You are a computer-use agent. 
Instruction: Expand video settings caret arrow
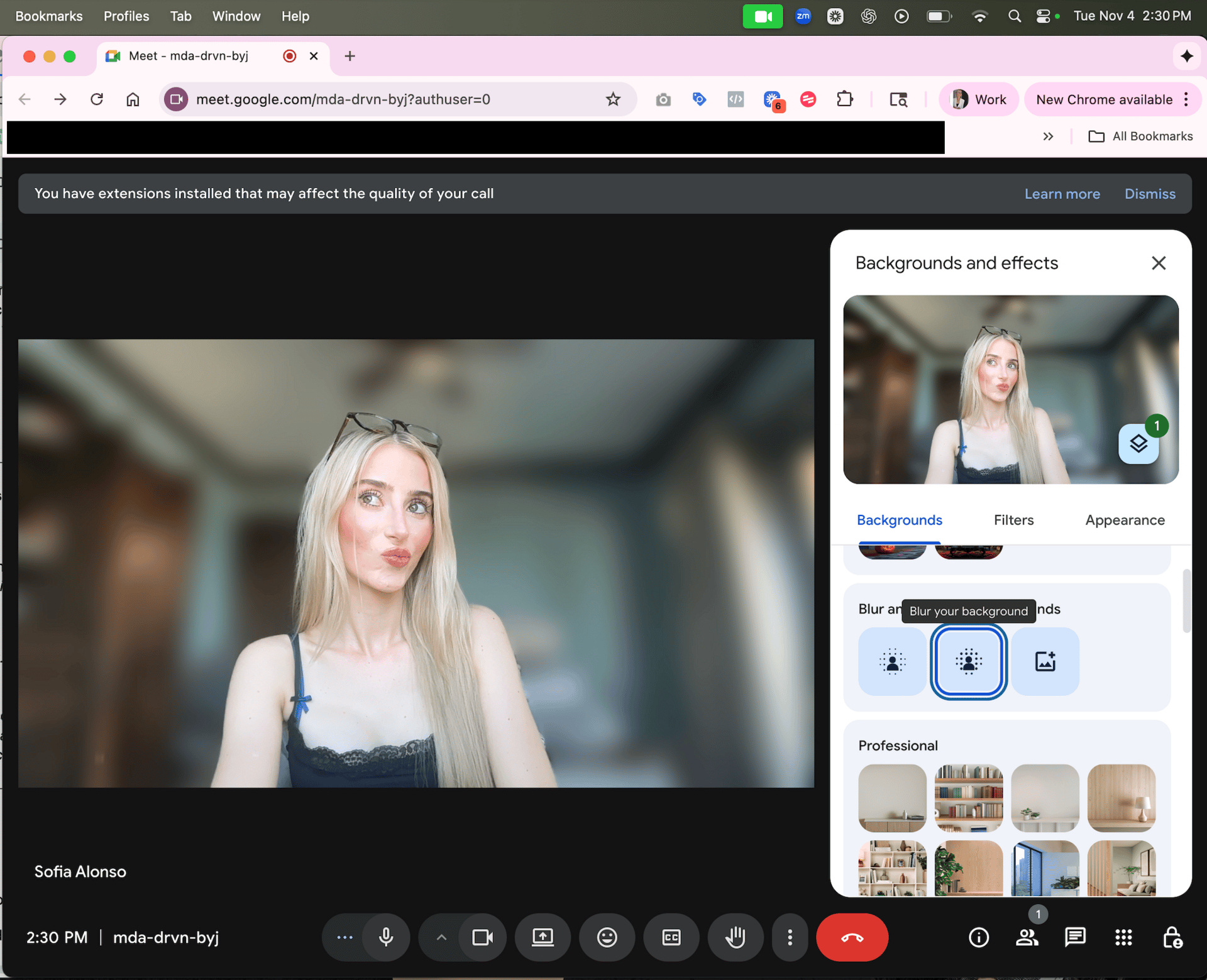(x=441, y=937)
